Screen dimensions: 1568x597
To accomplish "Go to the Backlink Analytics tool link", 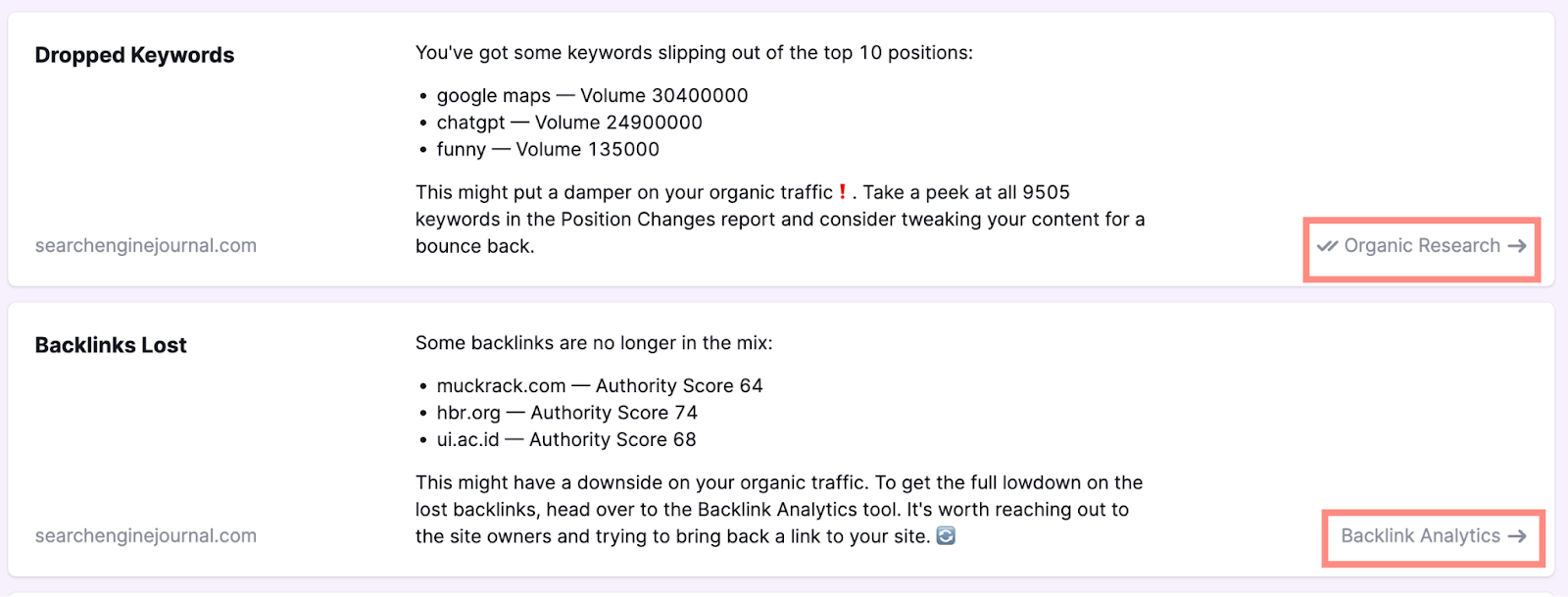I will (1420, 536).
